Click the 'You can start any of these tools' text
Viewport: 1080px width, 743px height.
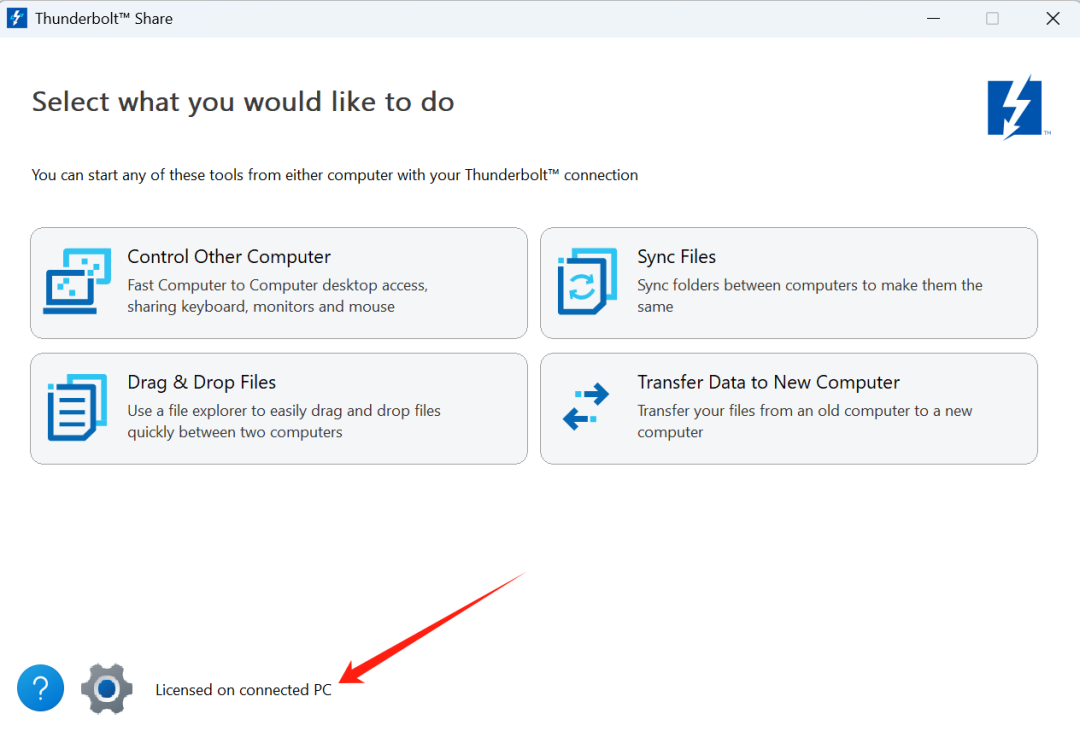click(335, 175)
